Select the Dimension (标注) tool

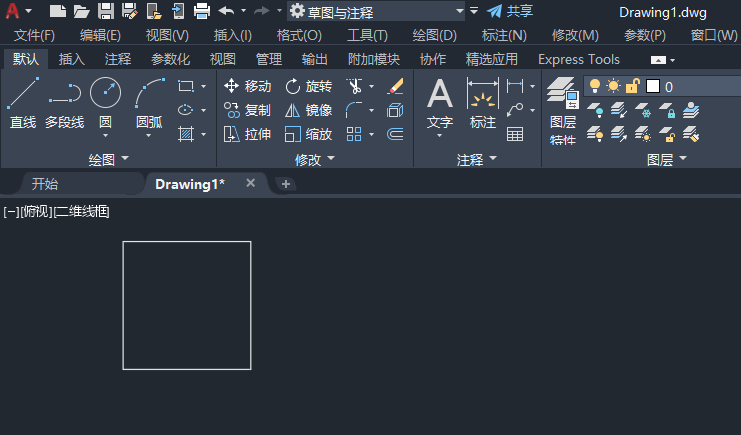(483, 103)
